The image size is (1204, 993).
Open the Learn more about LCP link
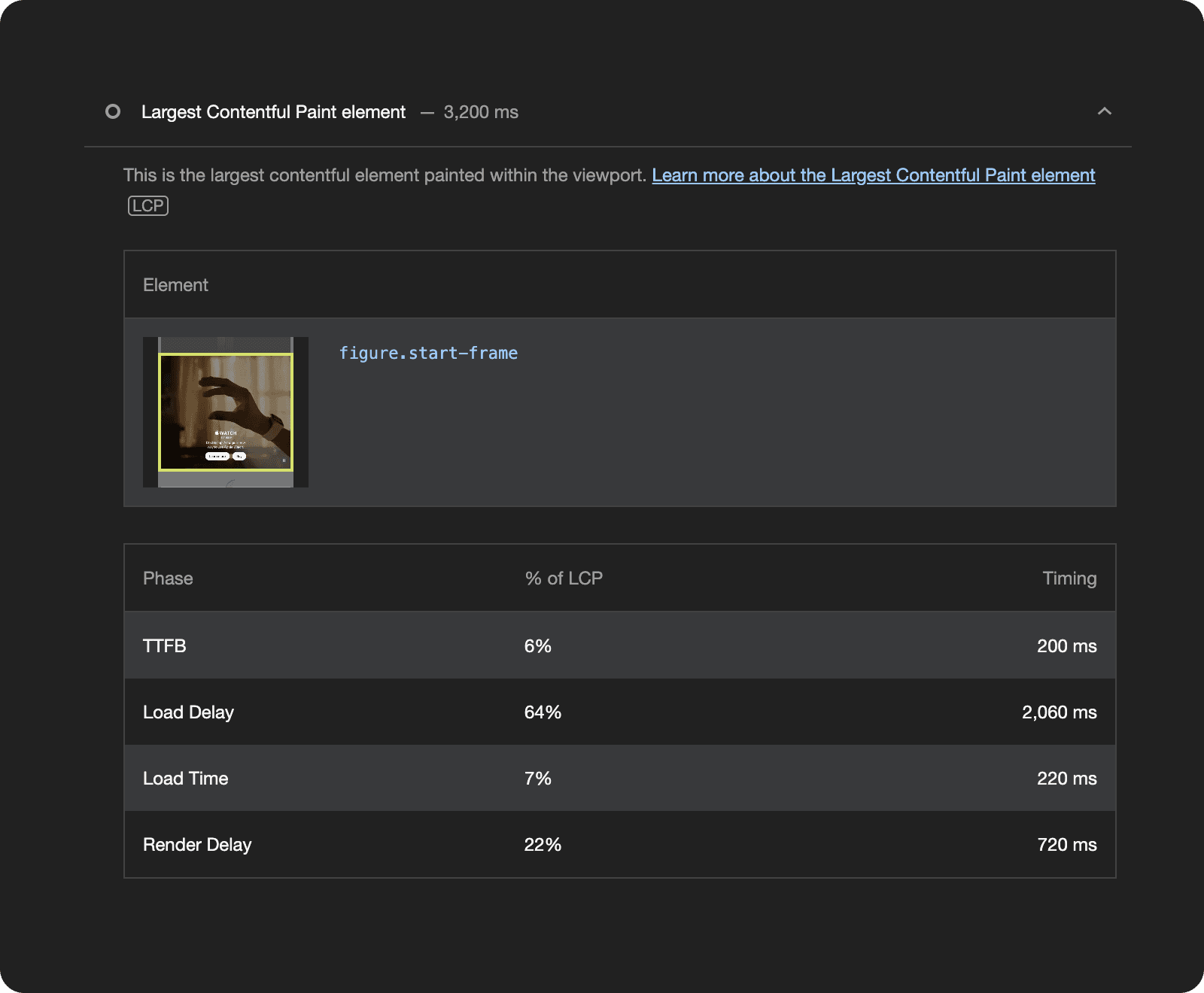click(873, 175)
